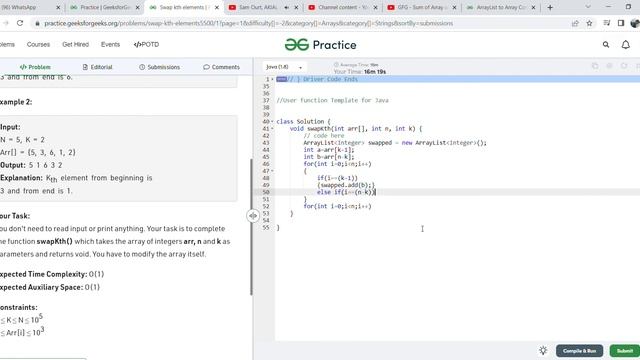Collapse code fold arrow on line 1

point(272,79)
